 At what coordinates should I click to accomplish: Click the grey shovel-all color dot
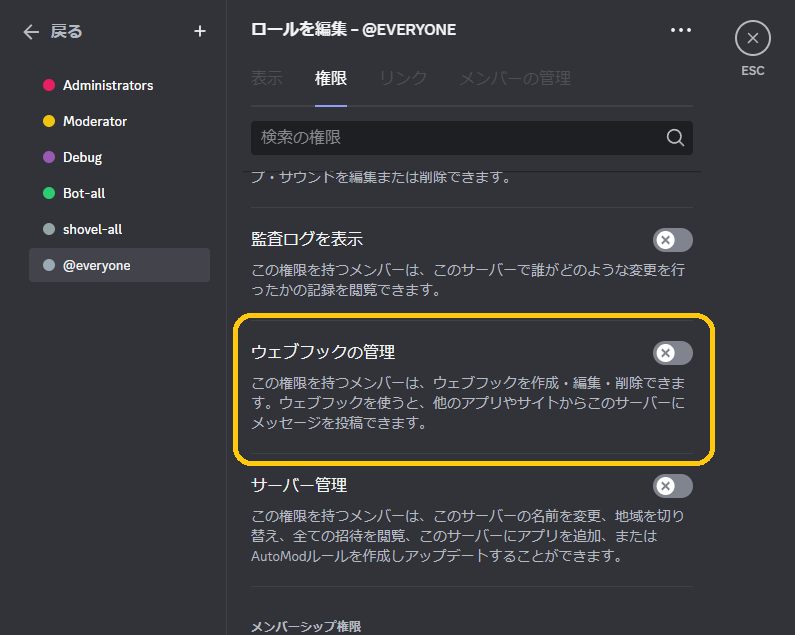pos(49,229)
